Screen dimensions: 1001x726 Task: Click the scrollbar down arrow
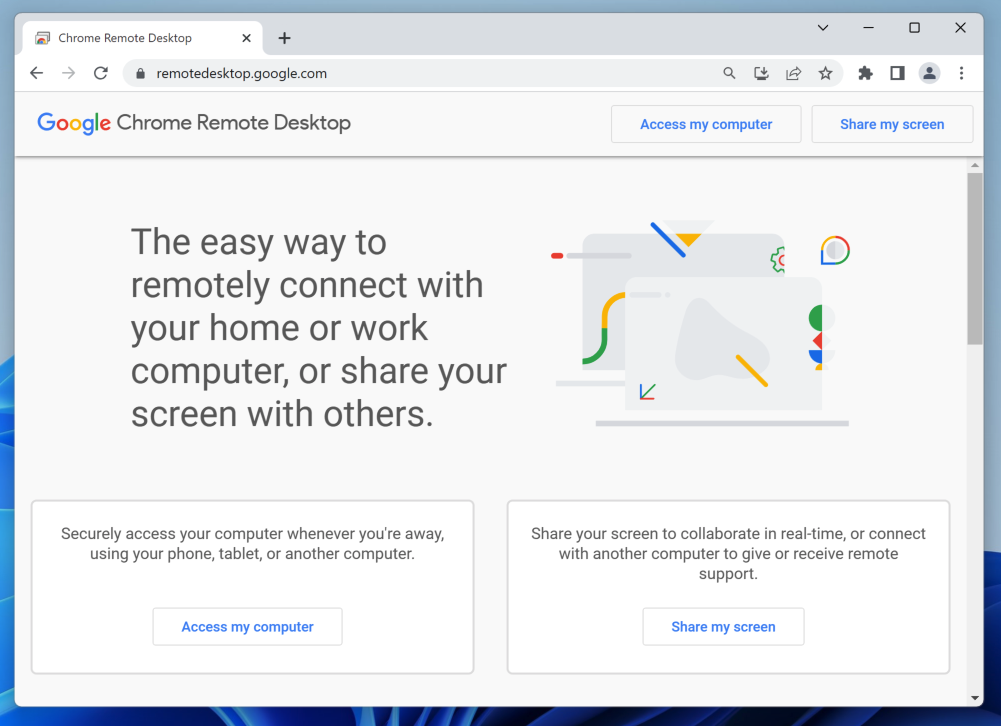pyautogui.click(x=974, y=698)
